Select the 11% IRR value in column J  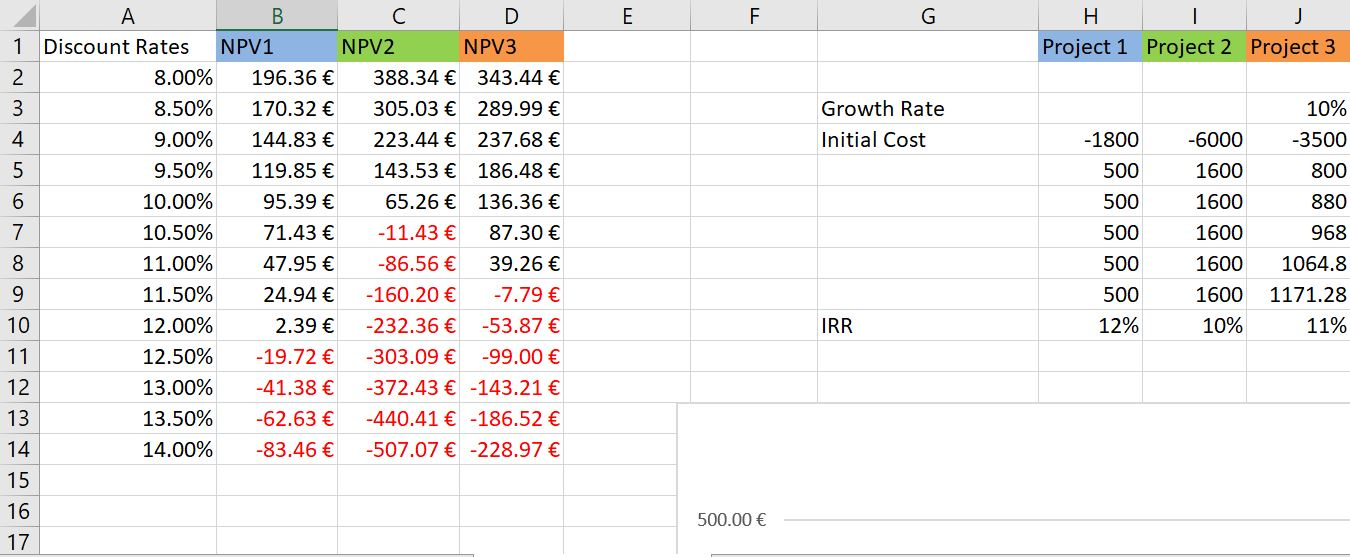tap(1298, 325)
